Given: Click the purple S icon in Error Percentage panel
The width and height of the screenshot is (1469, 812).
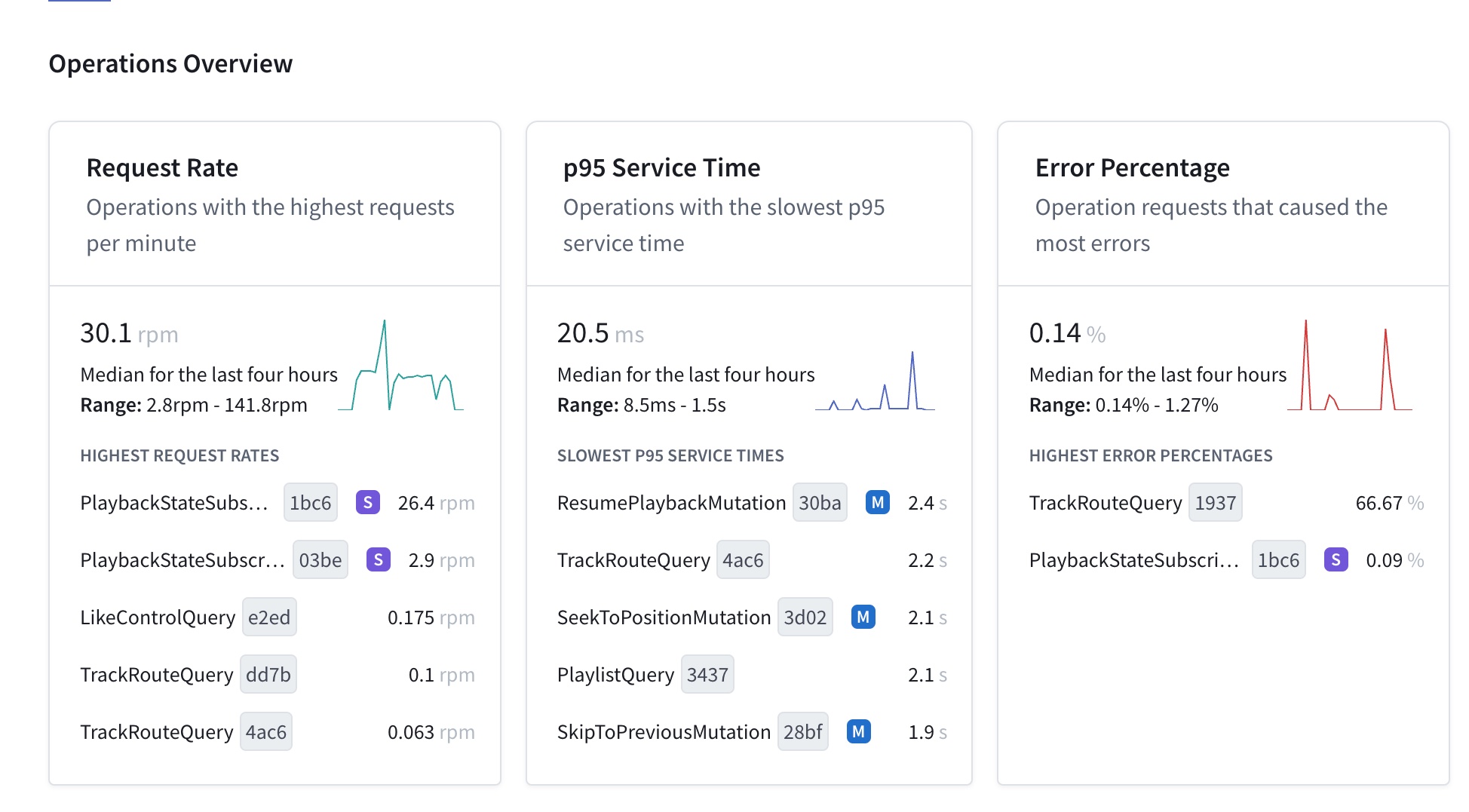Looking at the screenshot, I should (x=1335, y=559).
